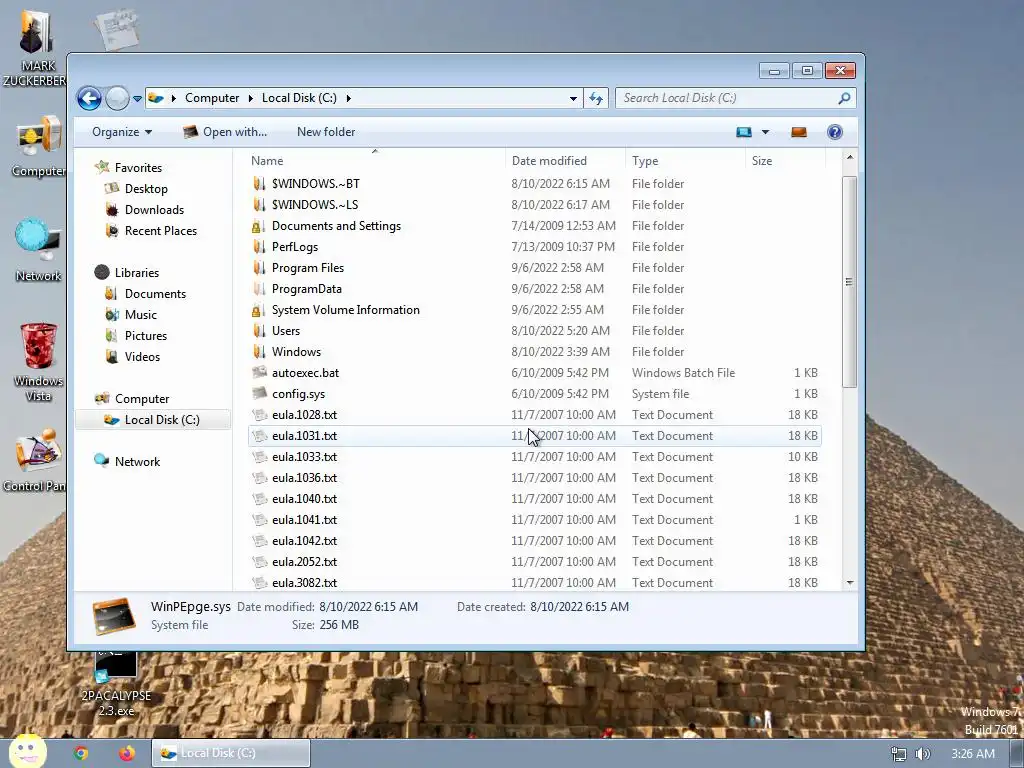This screenshot has height=768, width=1024.
Task: Select file eula.1031.txt
Action: tap(534, 436)
